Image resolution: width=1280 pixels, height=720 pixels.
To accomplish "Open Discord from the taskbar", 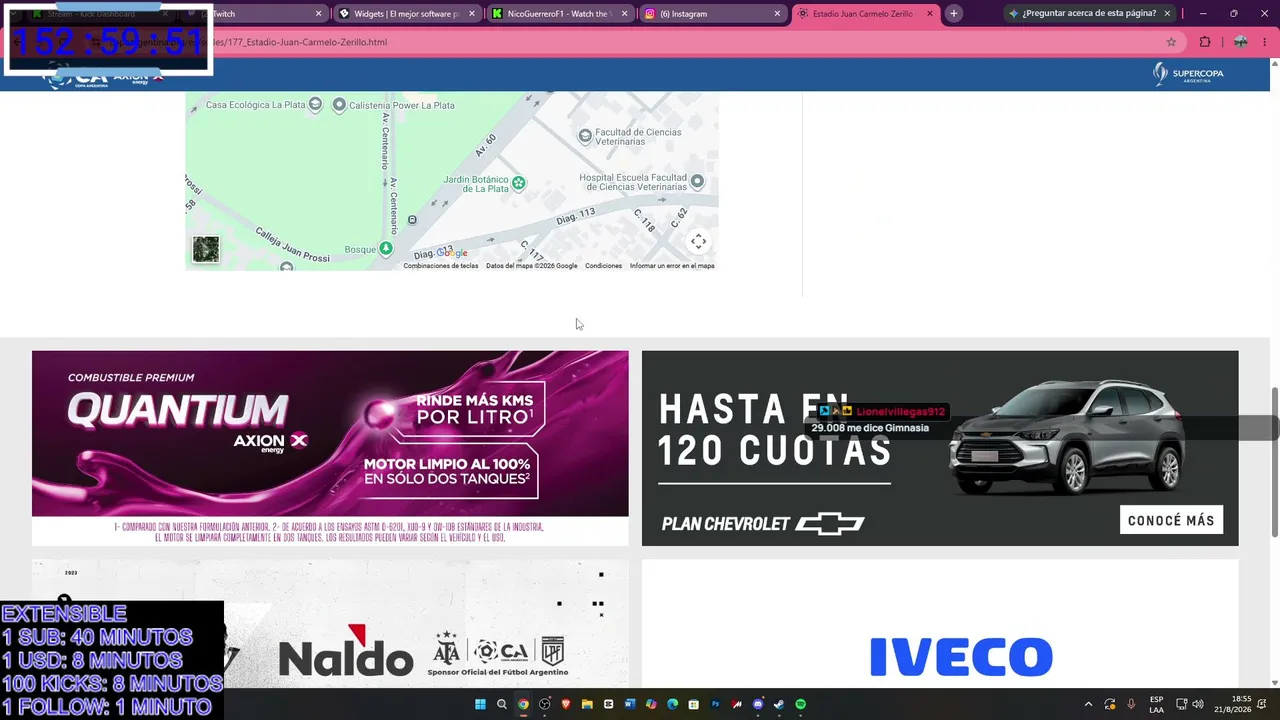I will [x=758, y=704].
